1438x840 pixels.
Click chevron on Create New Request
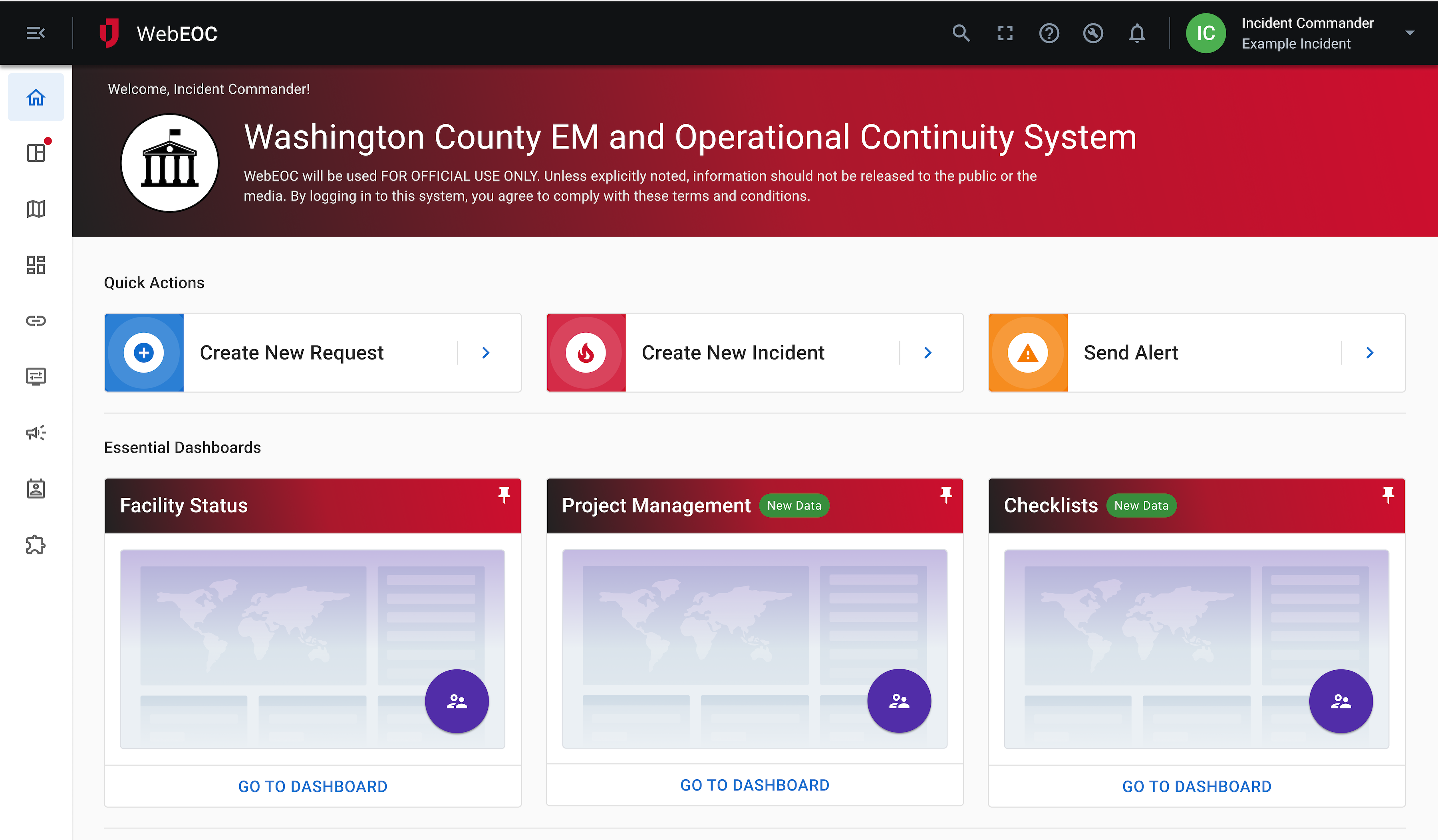[486, 353]
